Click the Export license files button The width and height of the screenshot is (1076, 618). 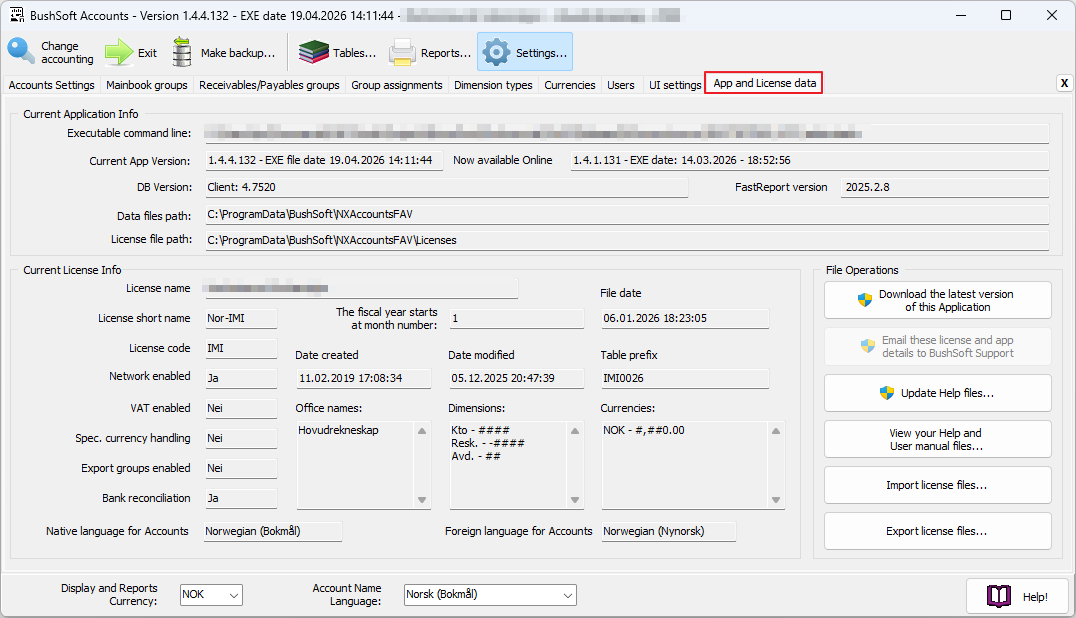pos(937,531)
